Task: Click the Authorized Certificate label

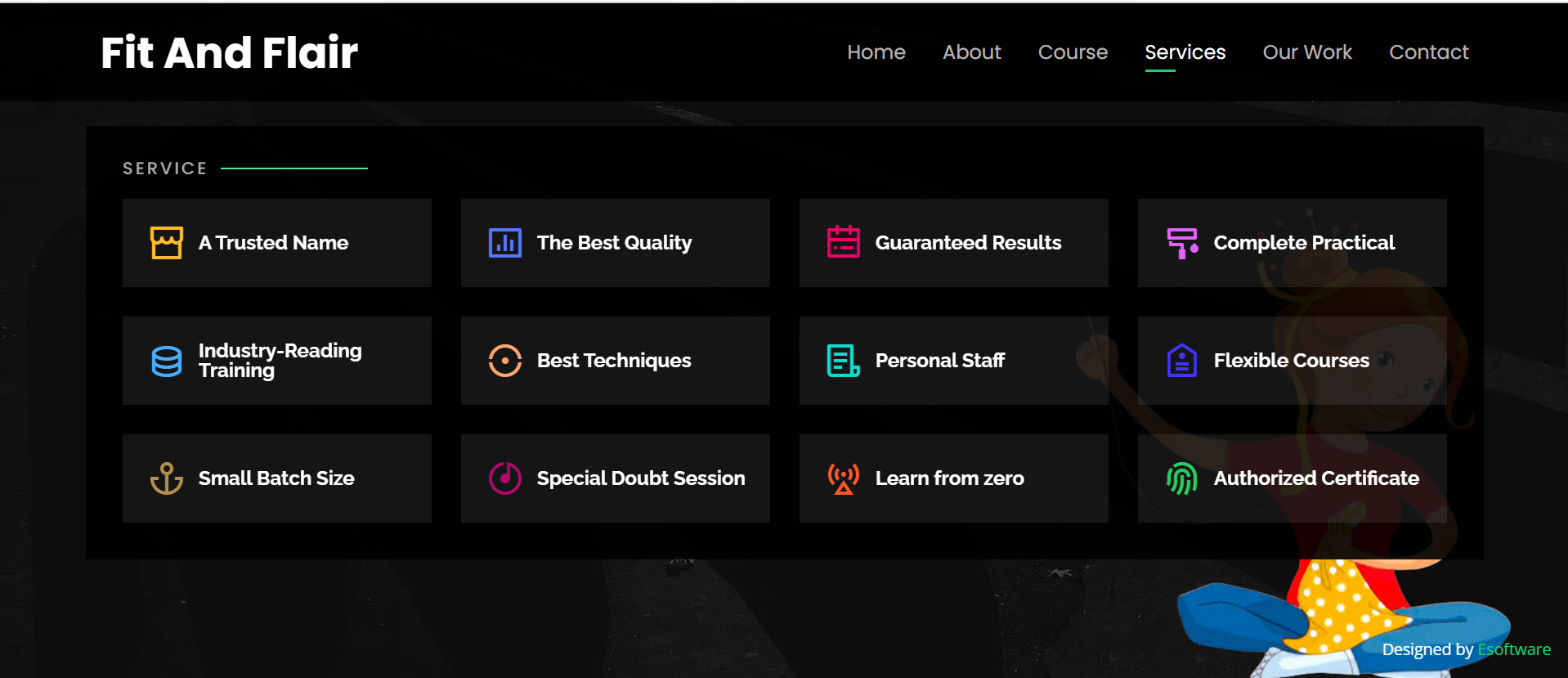Action: [1316, 478]
